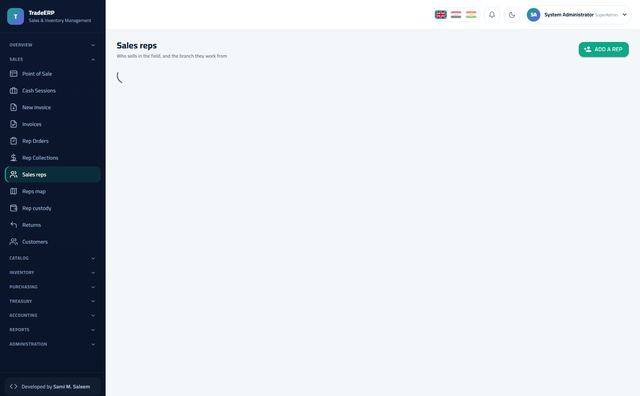The image size is (640, 396).
Task: Click the Customers users icon
Action: coord(13,241)
